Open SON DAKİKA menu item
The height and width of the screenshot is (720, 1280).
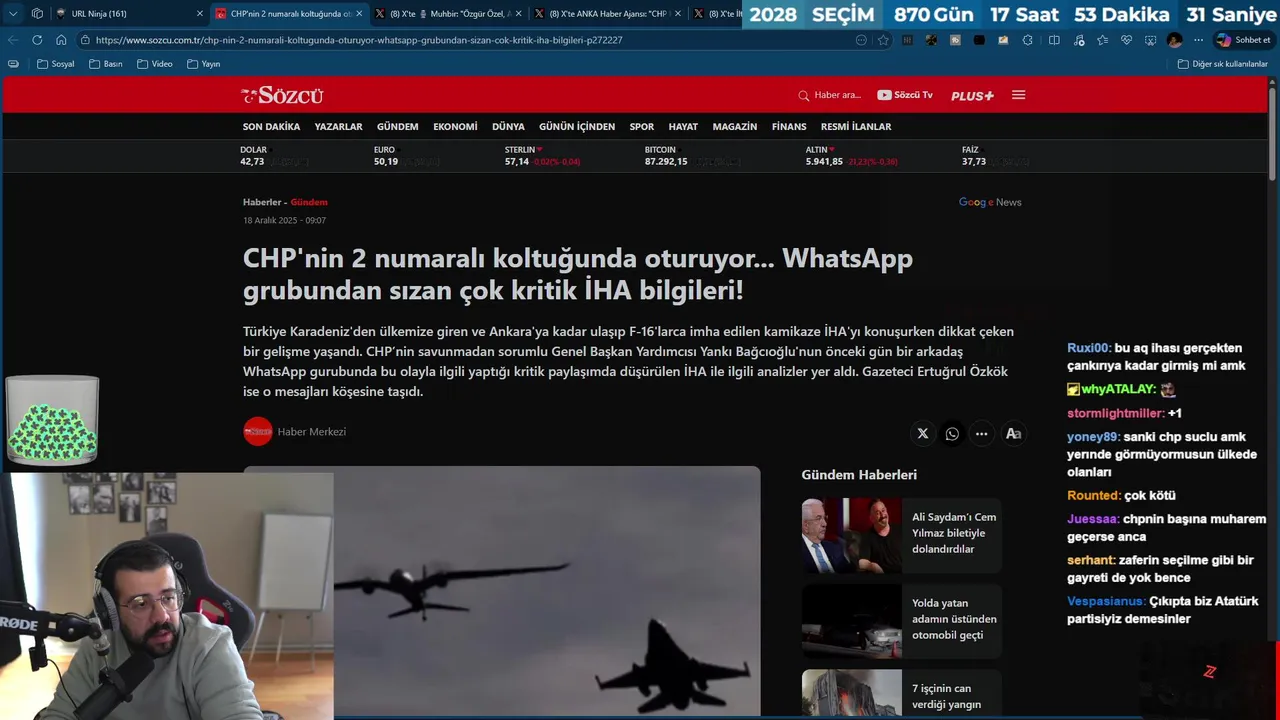pyautogui.click(x=271, y=127)
